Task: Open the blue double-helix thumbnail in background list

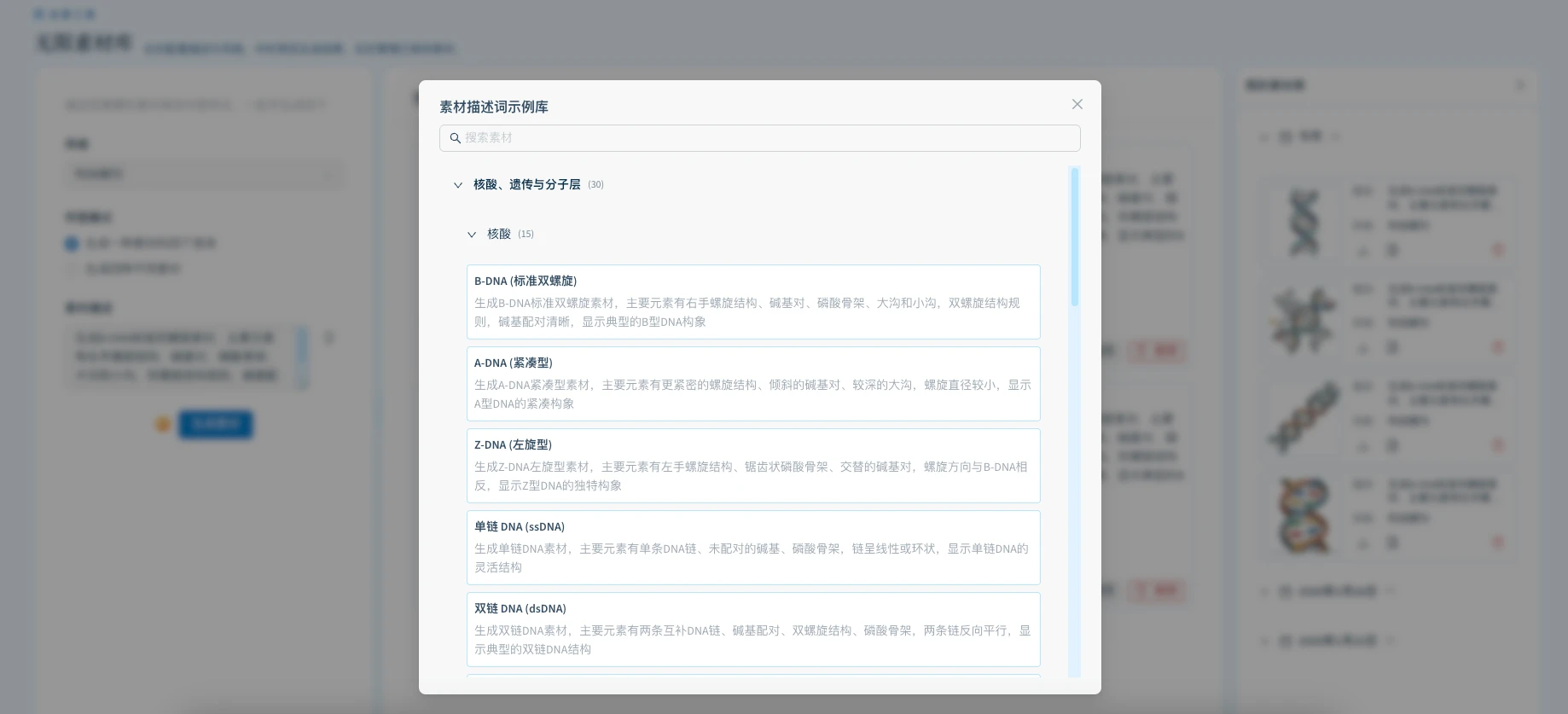Action: point(1304,222)
